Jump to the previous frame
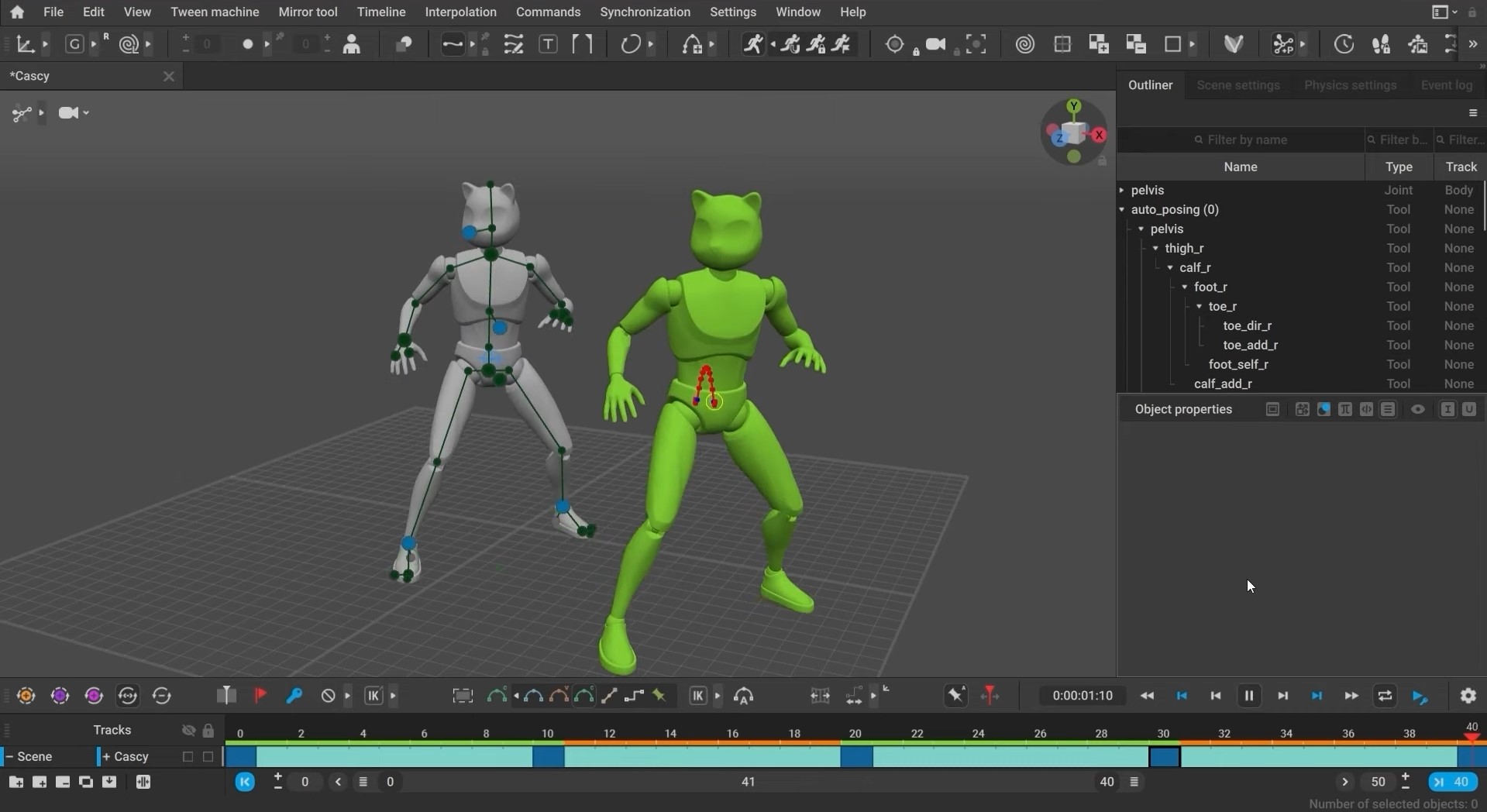Screen dimensions: 1487x812 click(x=1215, y=696)
